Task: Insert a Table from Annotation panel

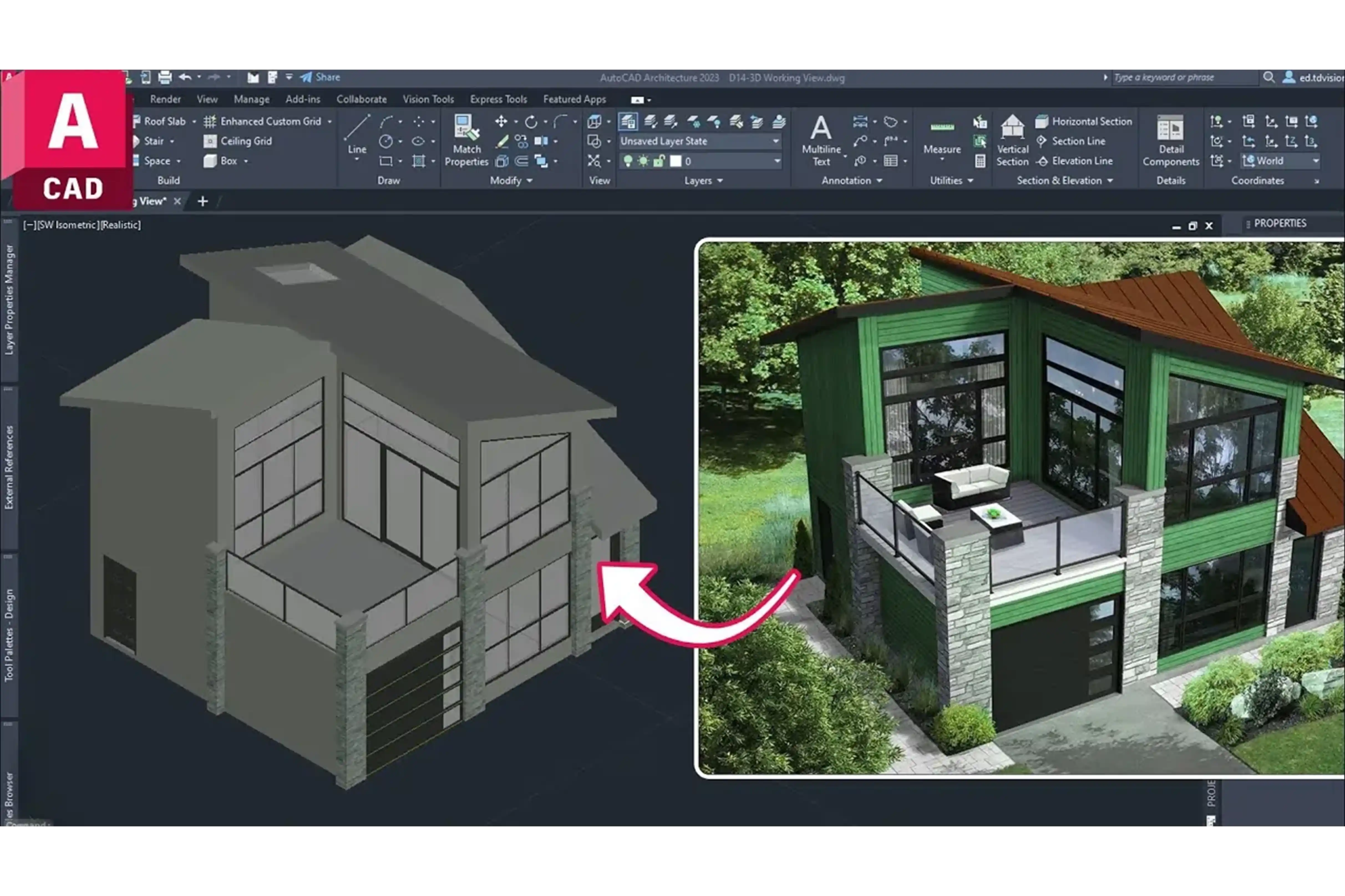Action: coord(890,161)
